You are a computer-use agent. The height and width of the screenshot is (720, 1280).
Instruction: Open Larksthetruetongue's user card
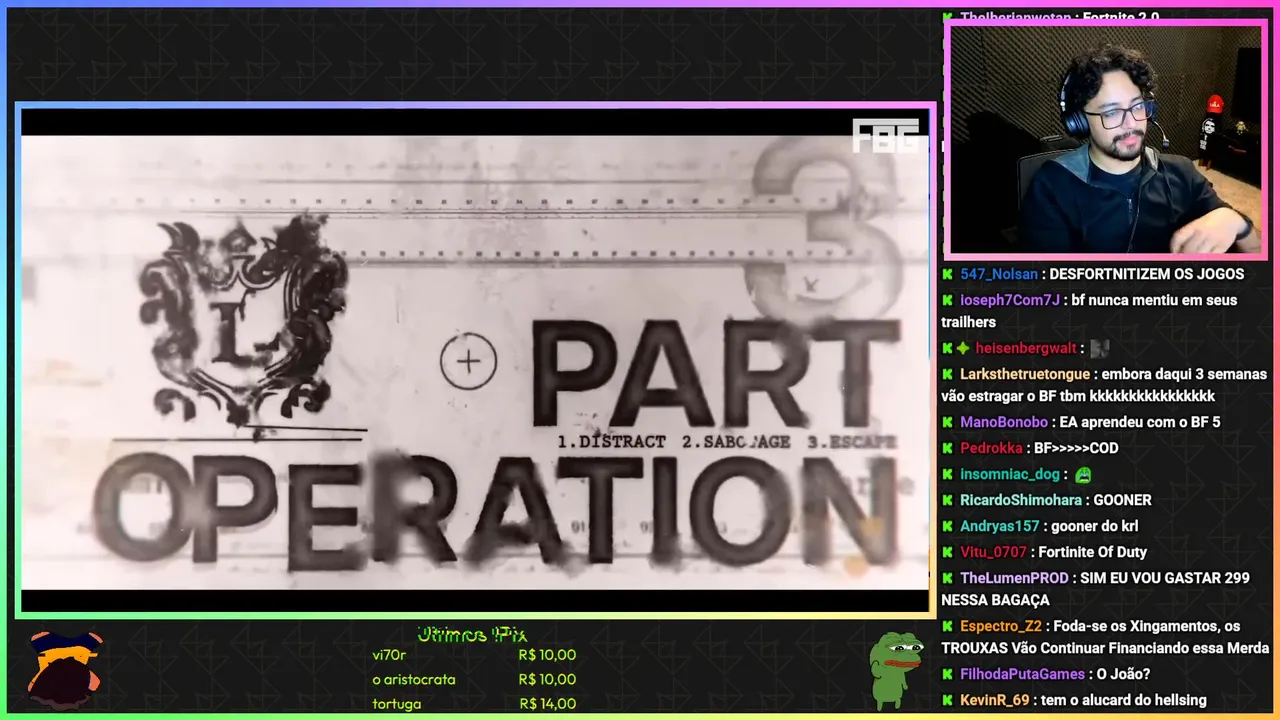pos(1025,374)
